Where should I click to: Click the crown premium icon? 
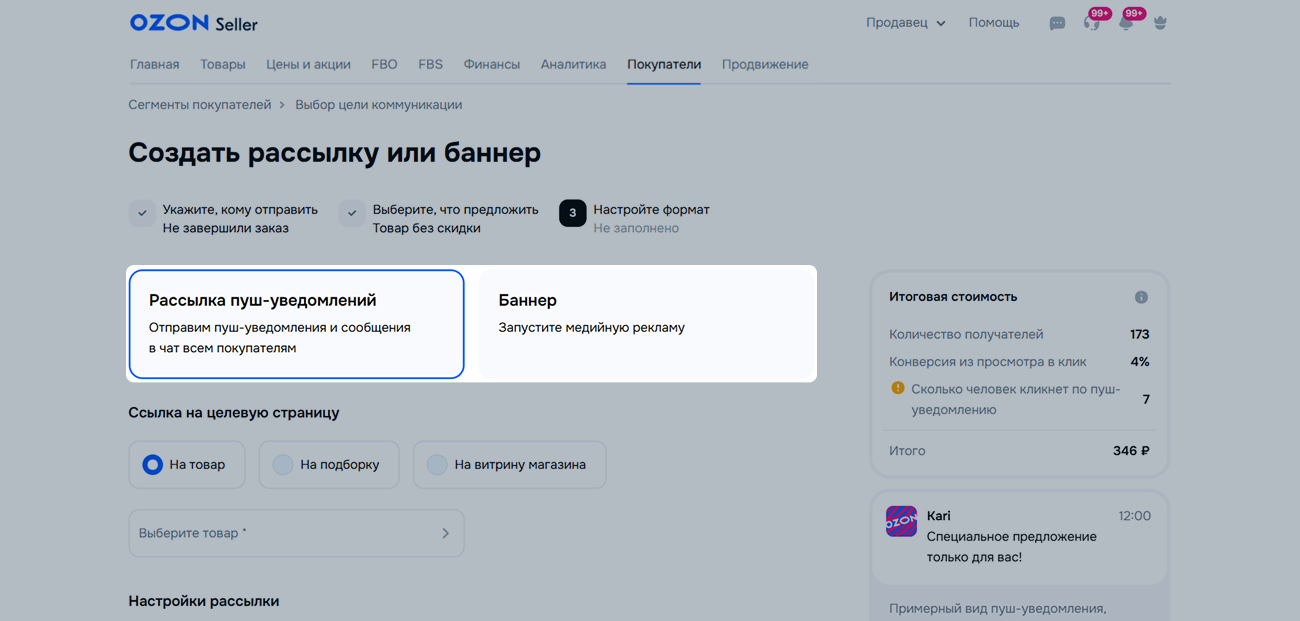tap(1160, 23)
